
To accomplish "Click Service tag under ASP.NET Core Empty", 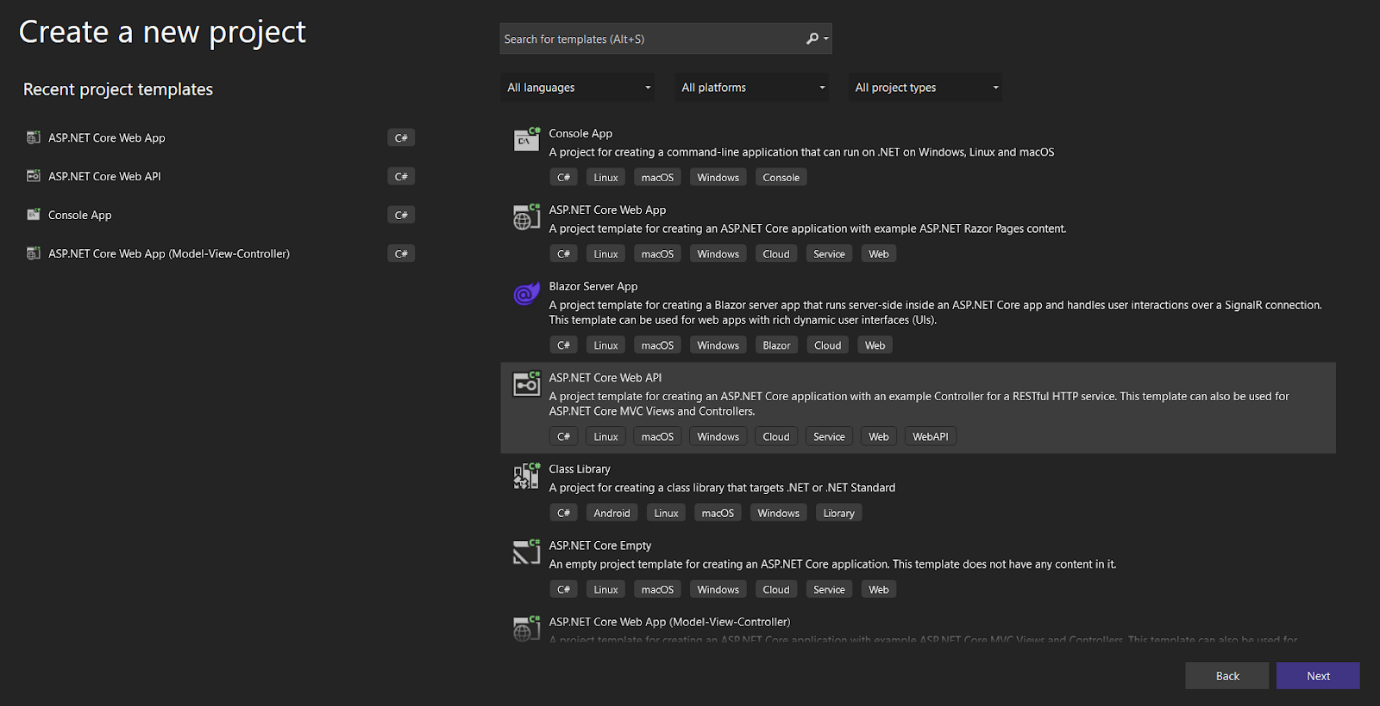I will pyautogui.click(x=829, y=589).
